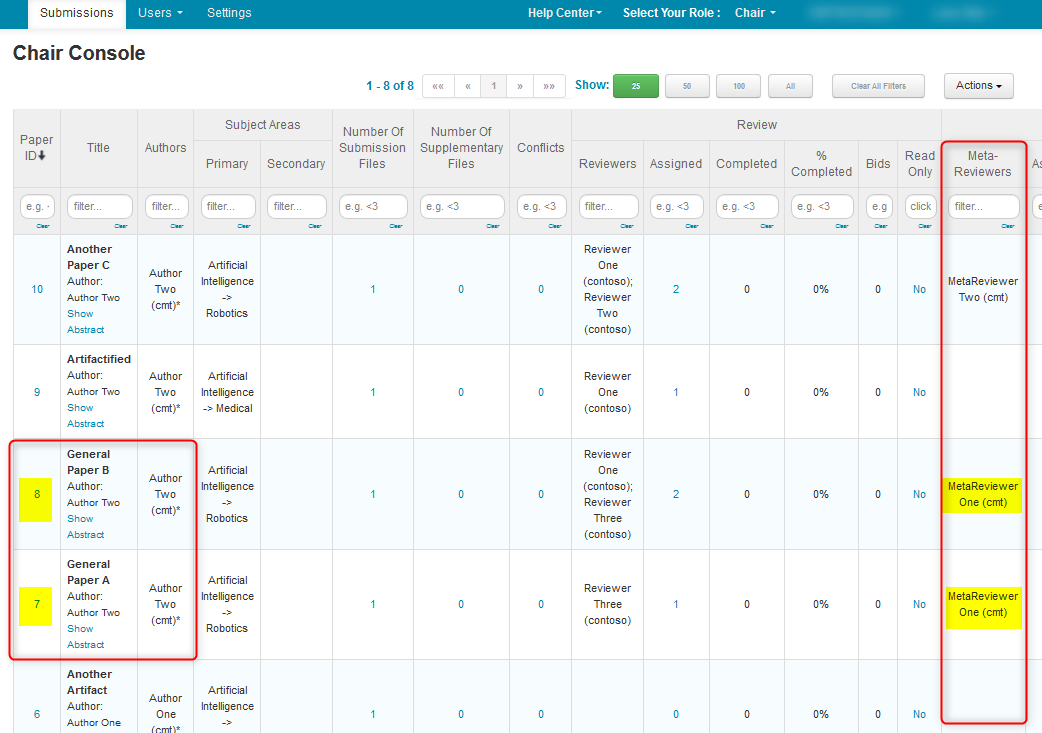The height and width of the screenshot is (733, 1042).
Task: Open the Help Center dropdown
Action: (565, 13)
